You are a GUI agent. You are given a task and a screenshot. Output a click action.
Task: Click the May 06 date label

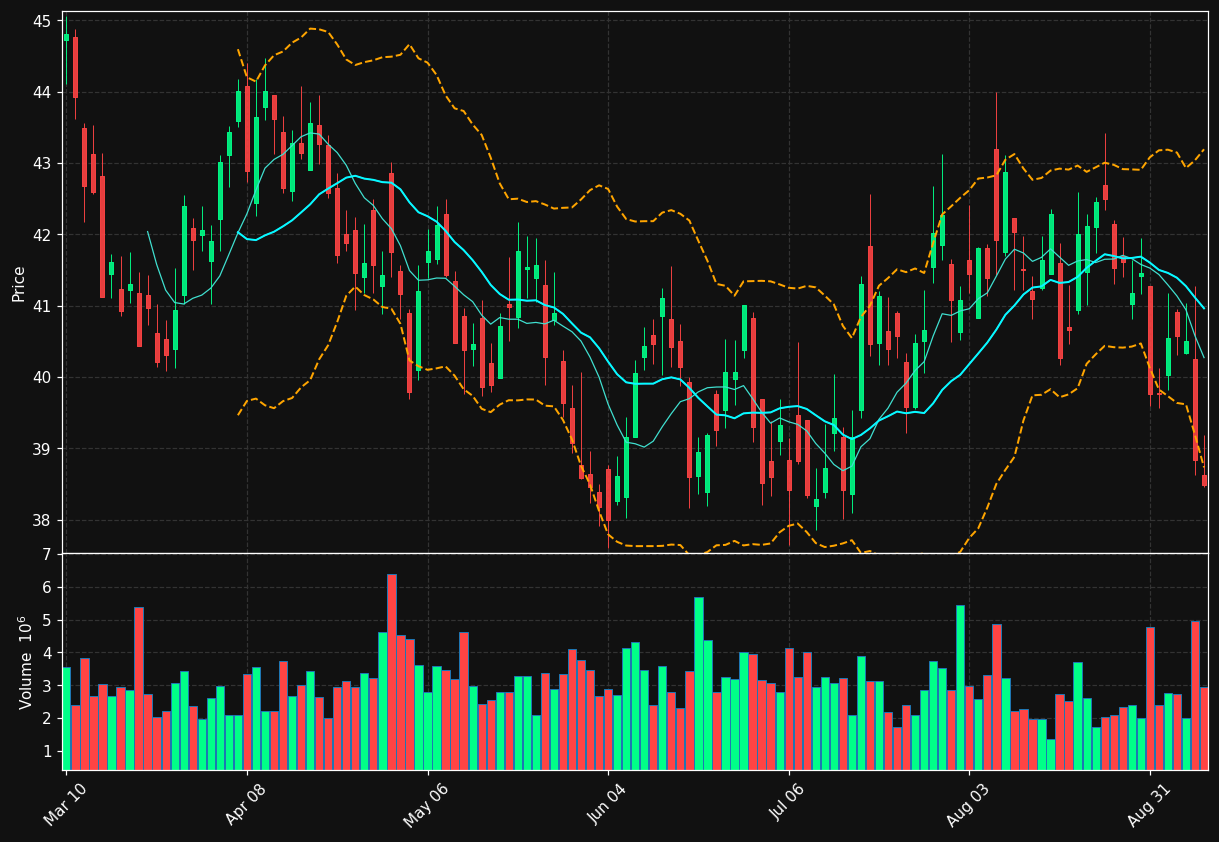point(426,805)
